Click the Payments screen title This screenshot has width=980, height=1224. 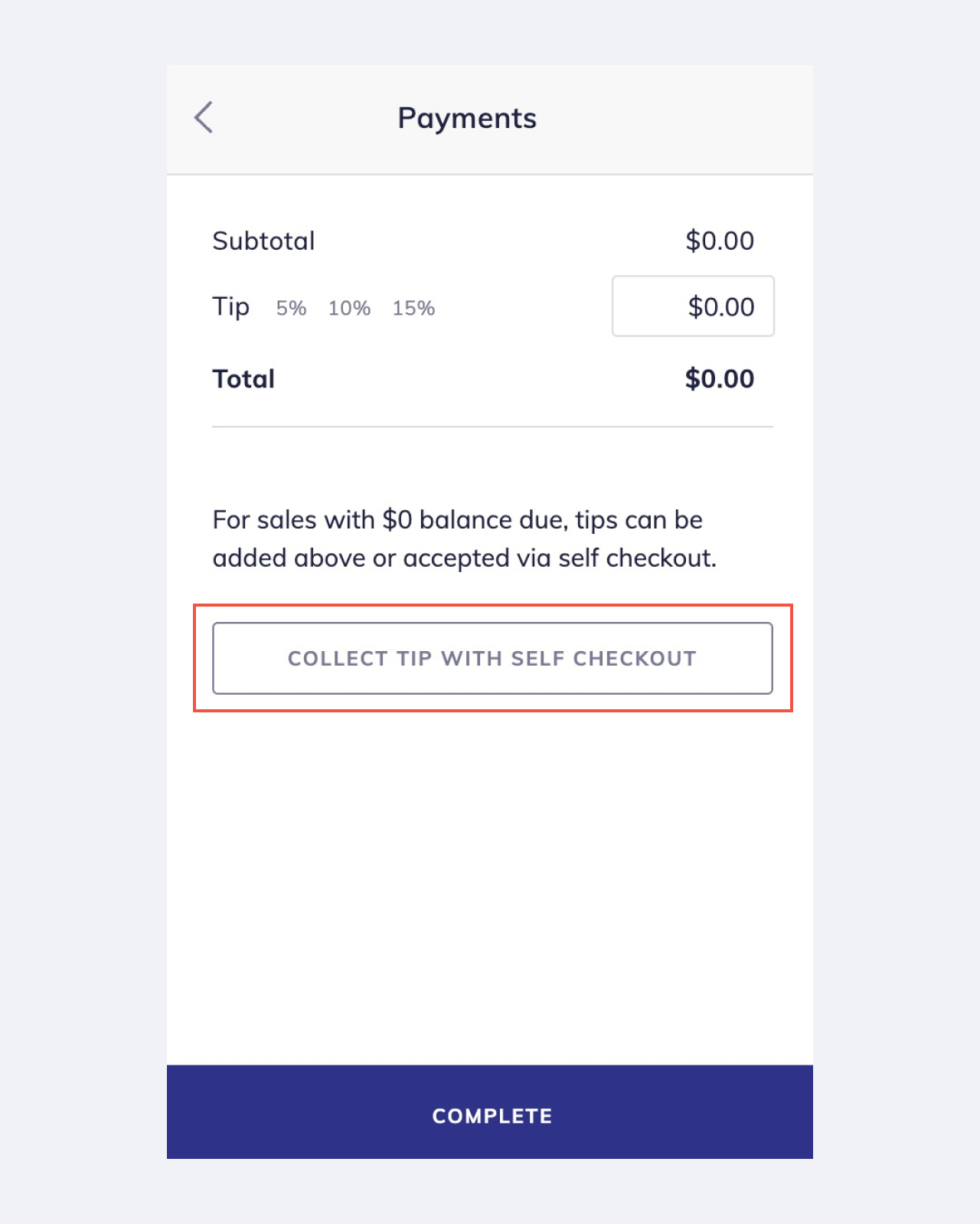466,118
